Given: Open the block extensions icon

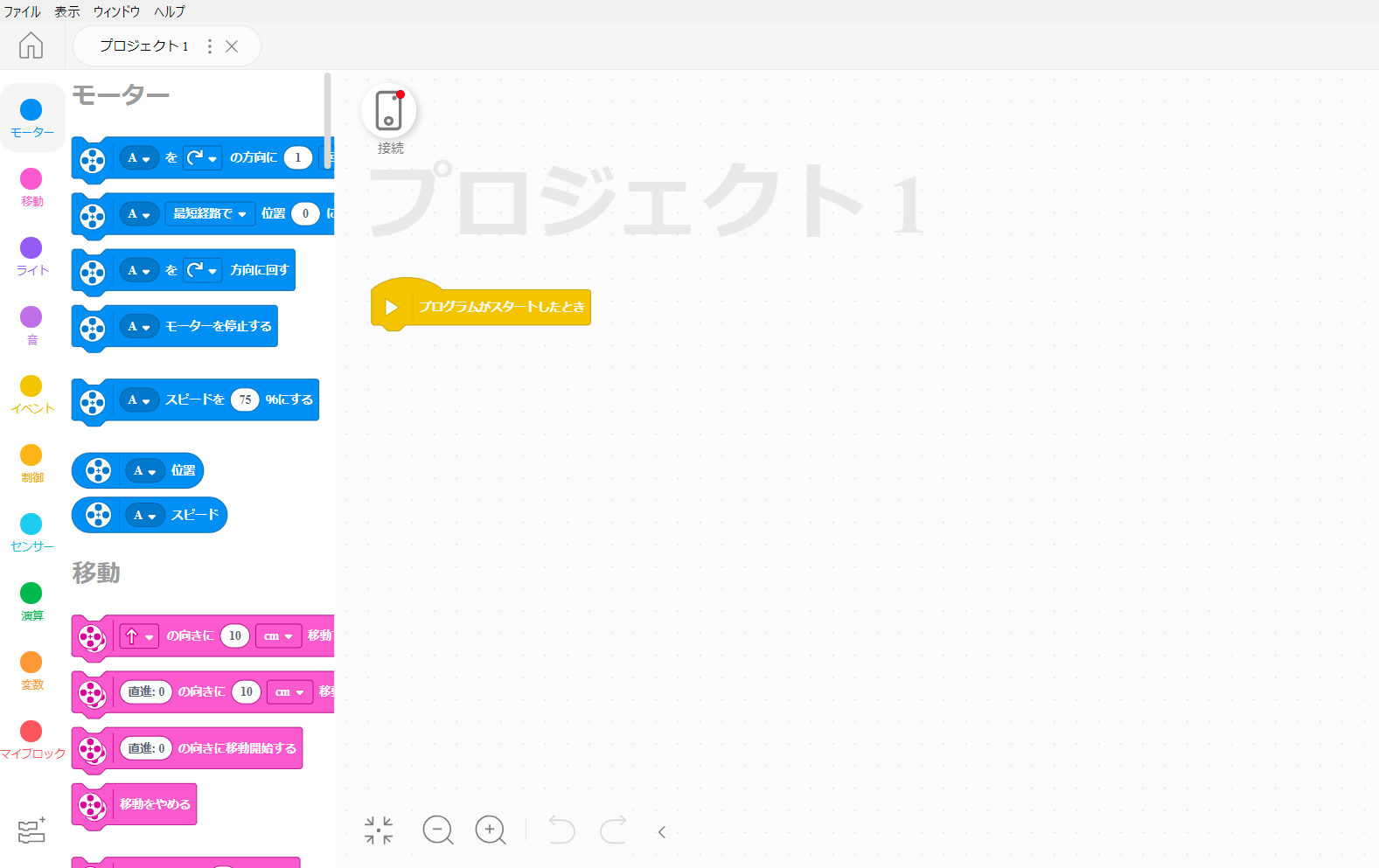Looking at the screenshot, I should [x=31, y=830].
